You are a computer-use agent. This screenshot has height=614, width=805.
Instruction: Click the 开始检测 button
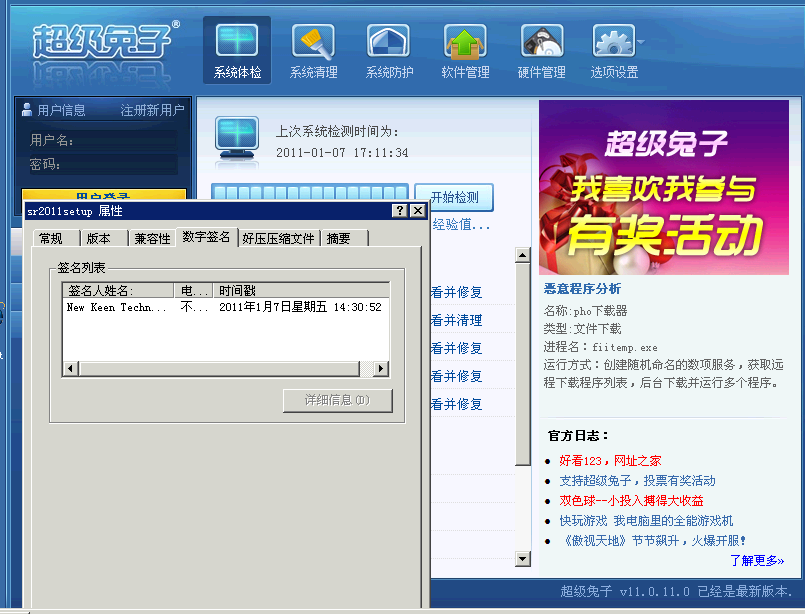point(454,197)
